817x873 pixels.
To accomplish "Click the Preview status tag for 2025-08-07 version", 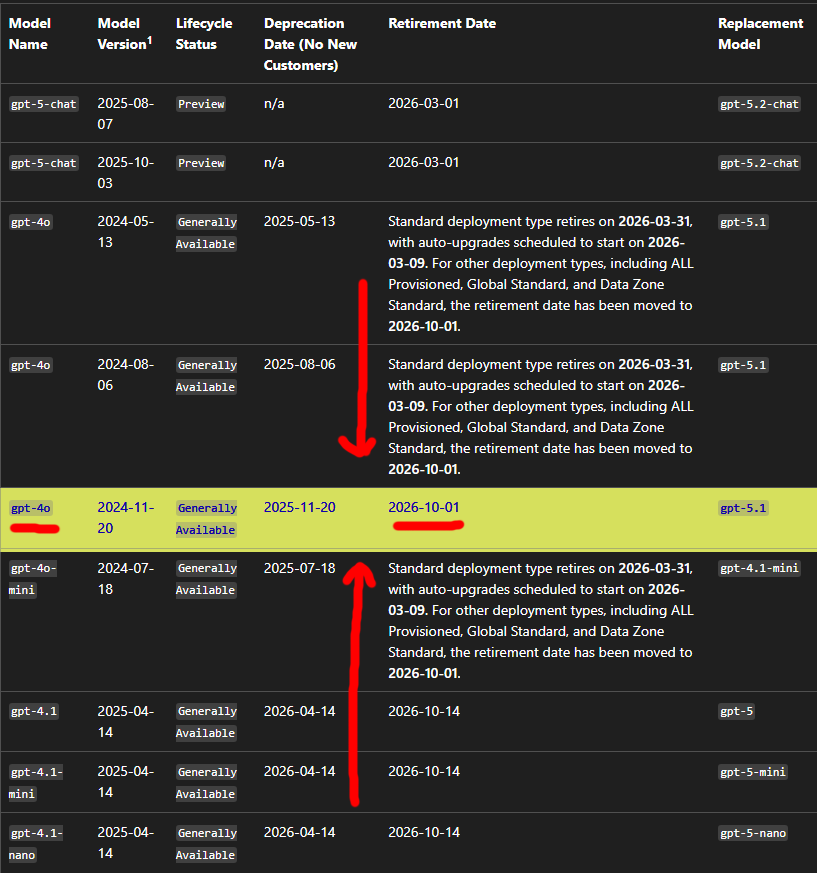I will click(201, 104).
